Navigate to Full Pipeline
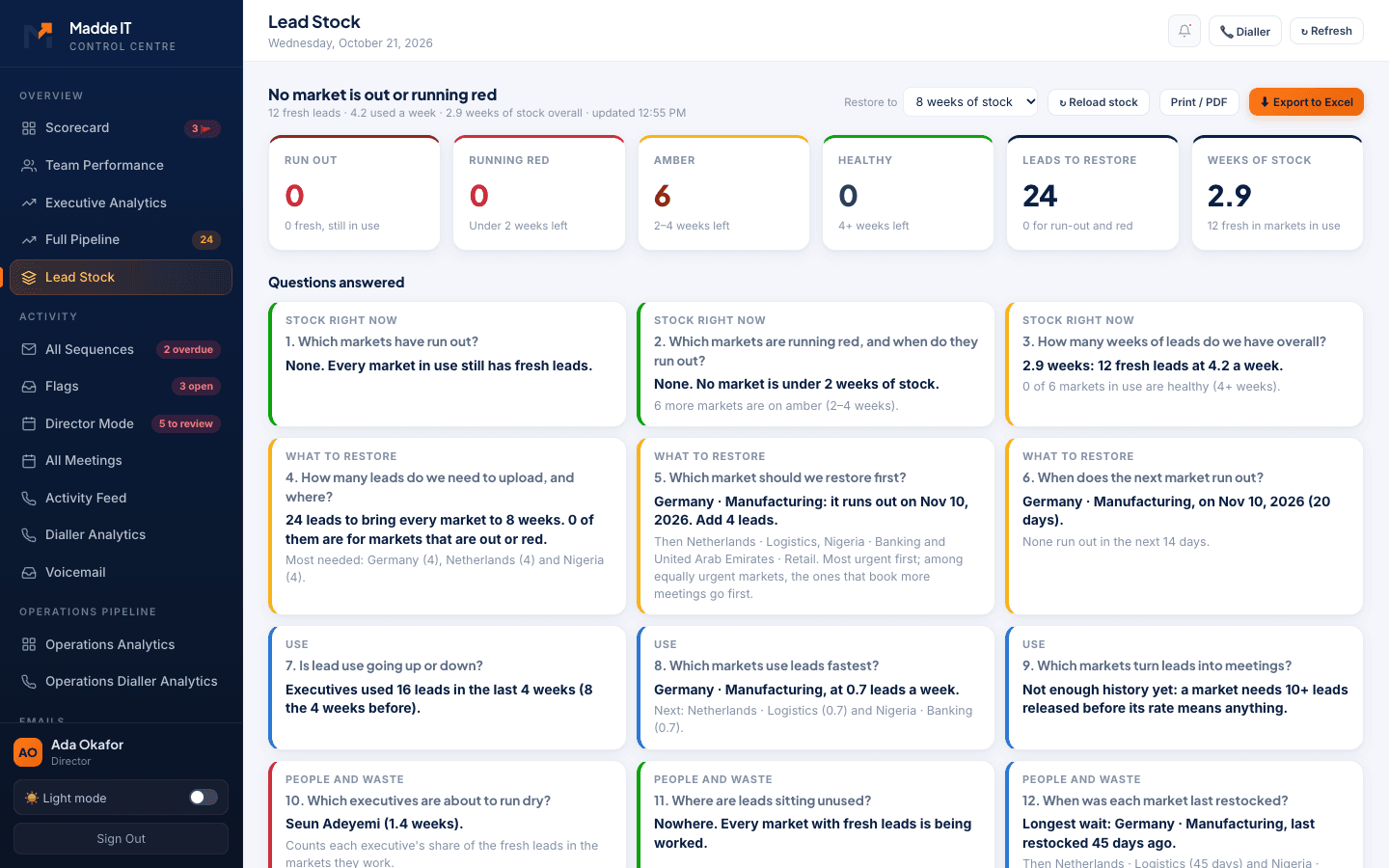The width and height of the screenshot is (1389, 868). click(x=121, y=240)
